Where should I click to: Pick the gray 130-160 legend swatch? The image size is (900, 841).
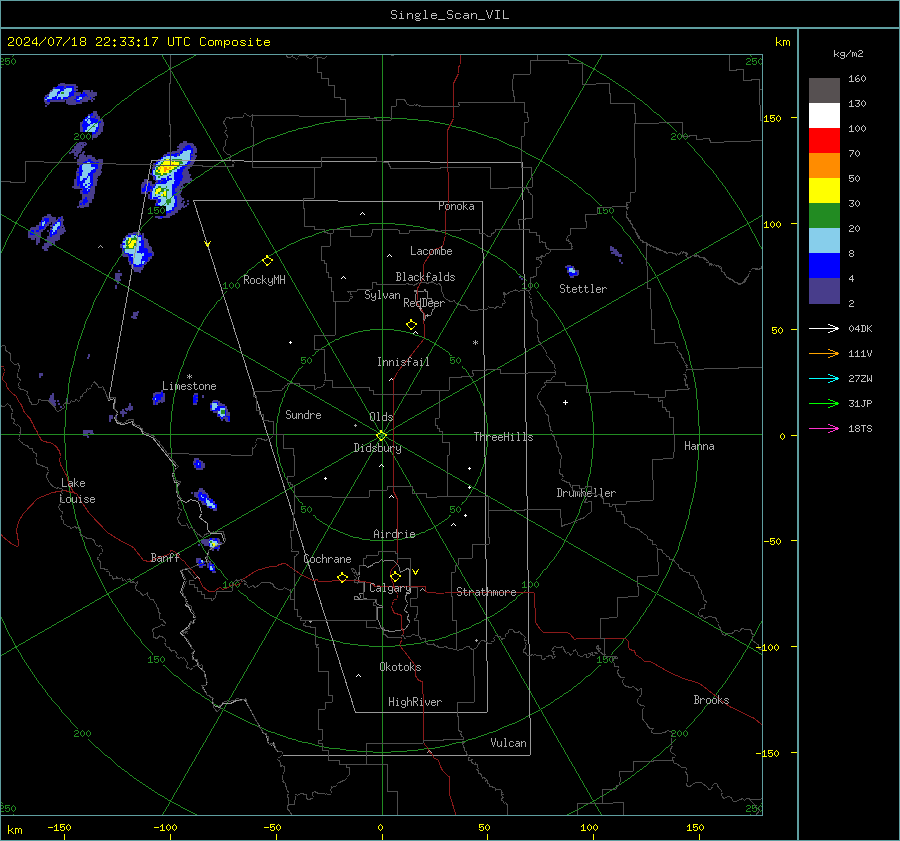pos(824,91)
